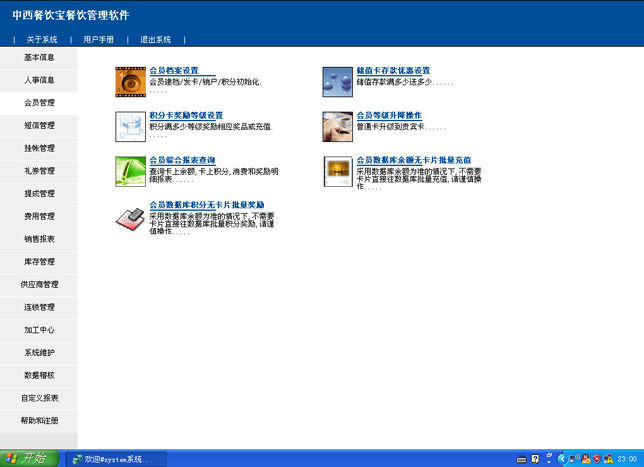
Task: Click the 会员档案设置 camera icon
Action: [x=130, y=81]
